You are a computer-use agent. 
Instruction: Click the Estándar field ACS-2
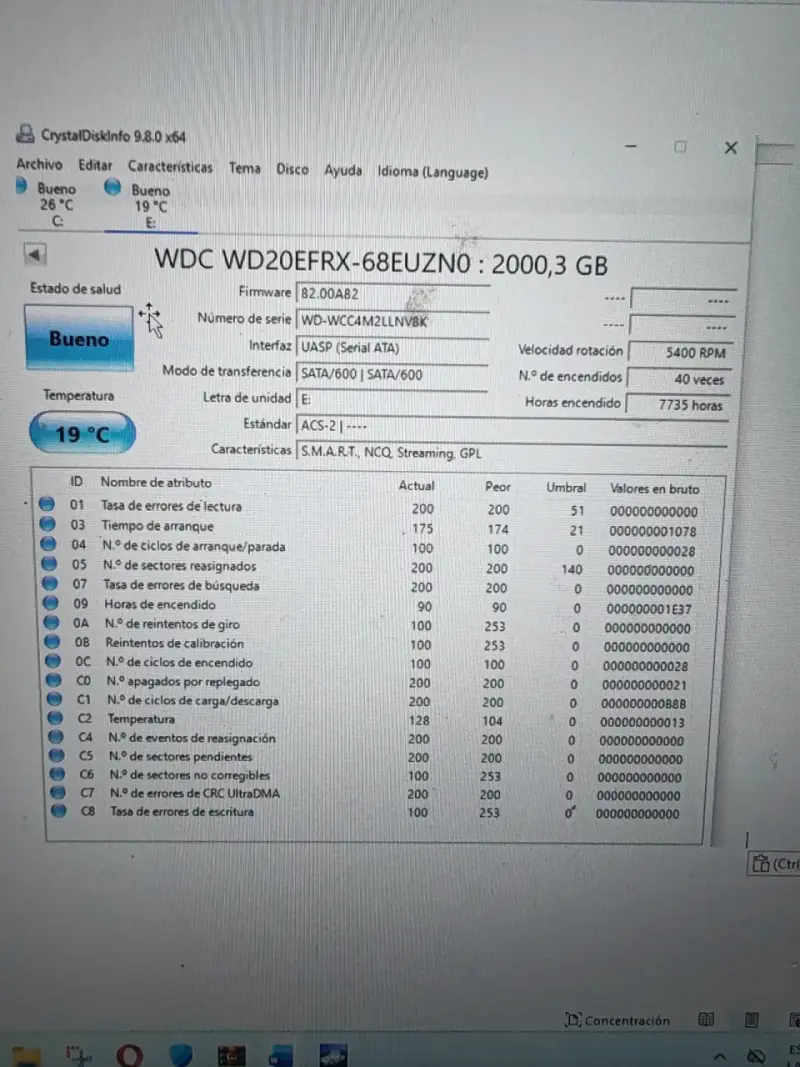512,427
